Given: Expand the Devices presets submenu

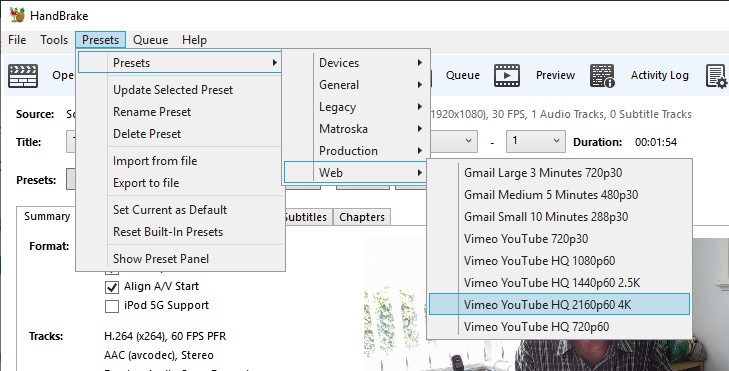Looking at the screenshot, I should tap(356, 62).
